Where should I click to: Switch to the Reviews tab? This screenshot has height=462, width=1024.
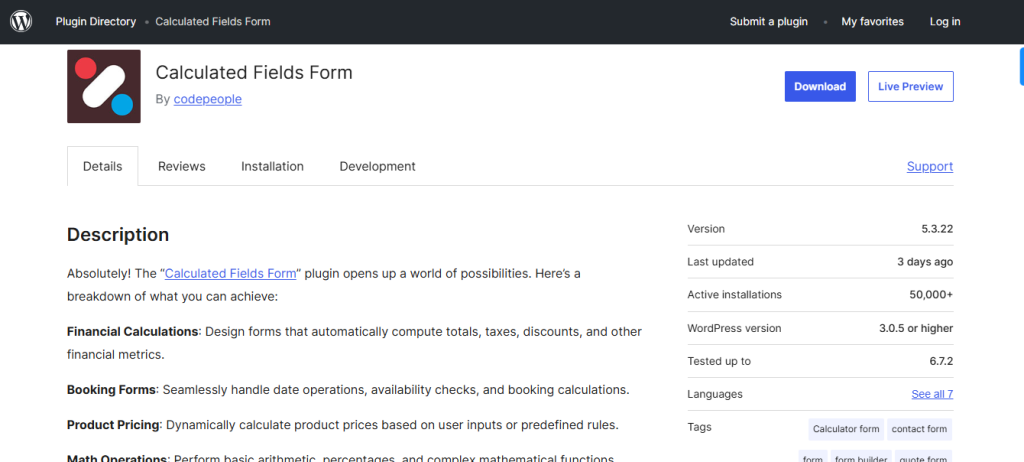coord(182,166)
